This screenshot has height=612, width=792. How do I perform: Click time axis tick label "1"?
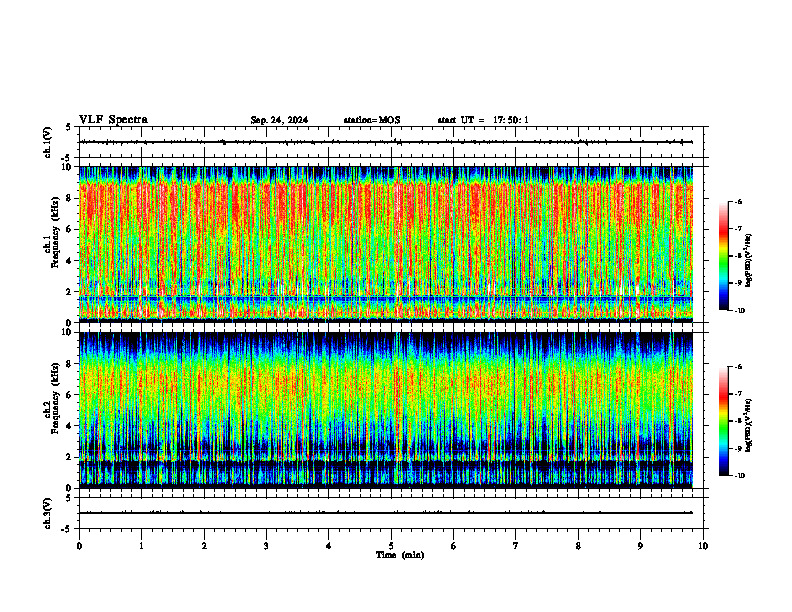[x=141, y=546]
